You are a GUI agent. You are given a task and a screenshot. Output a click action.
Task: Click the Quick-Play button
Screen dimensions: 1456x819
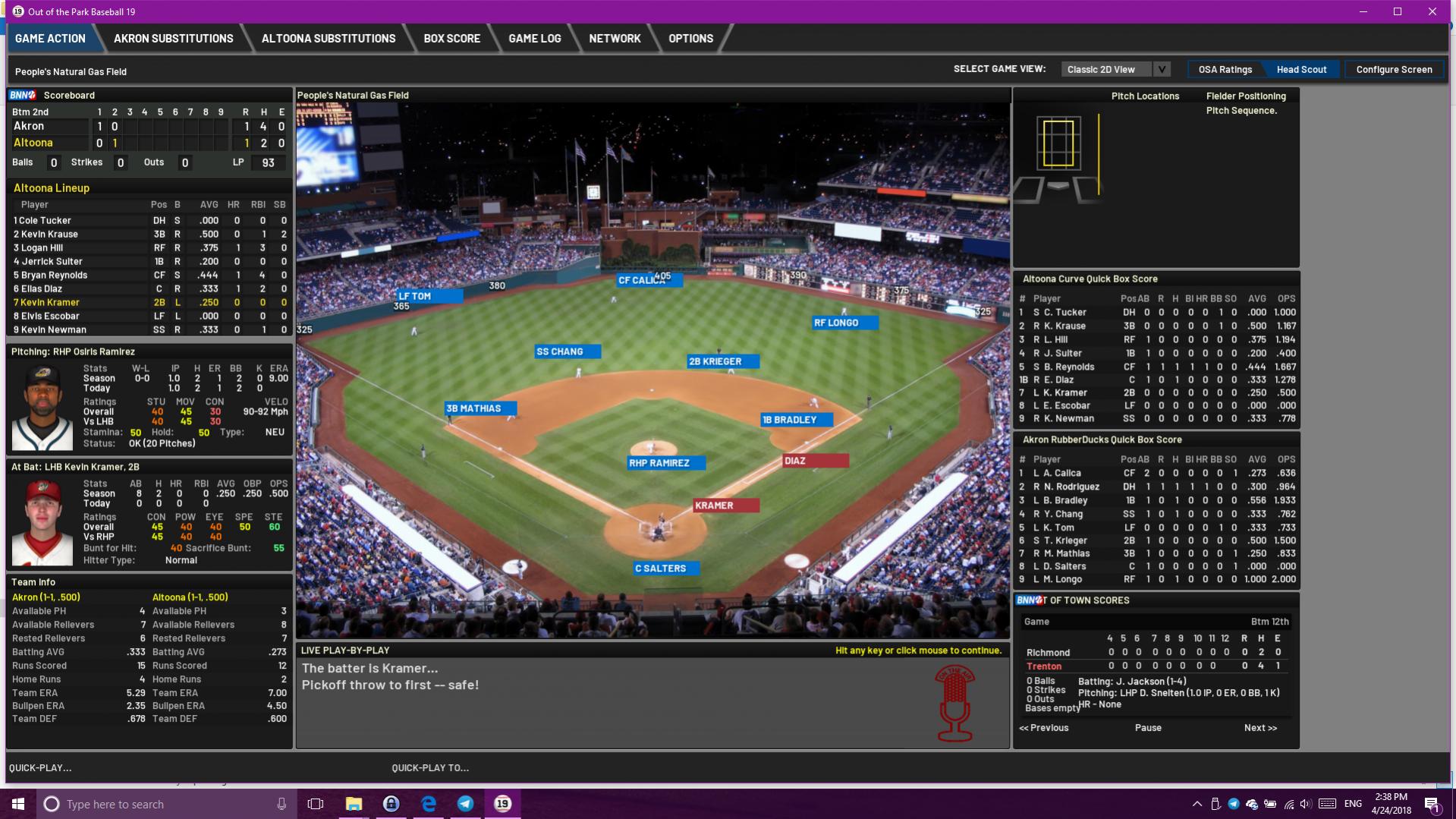pyautogui.click(x=40, y=767)
